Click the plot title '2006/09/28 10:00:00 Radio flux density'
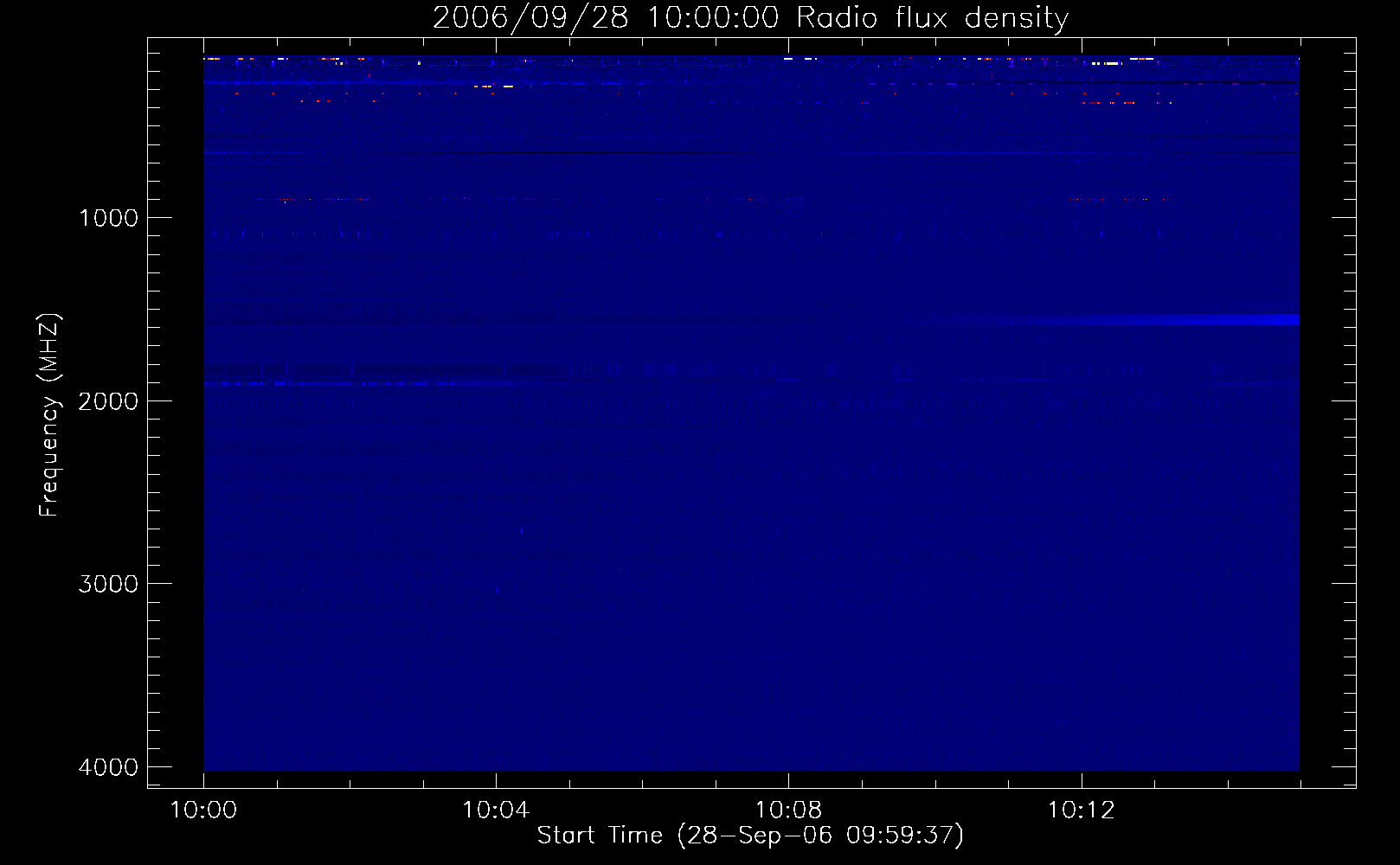This screenshot has width=1400, height=865. 750,17
